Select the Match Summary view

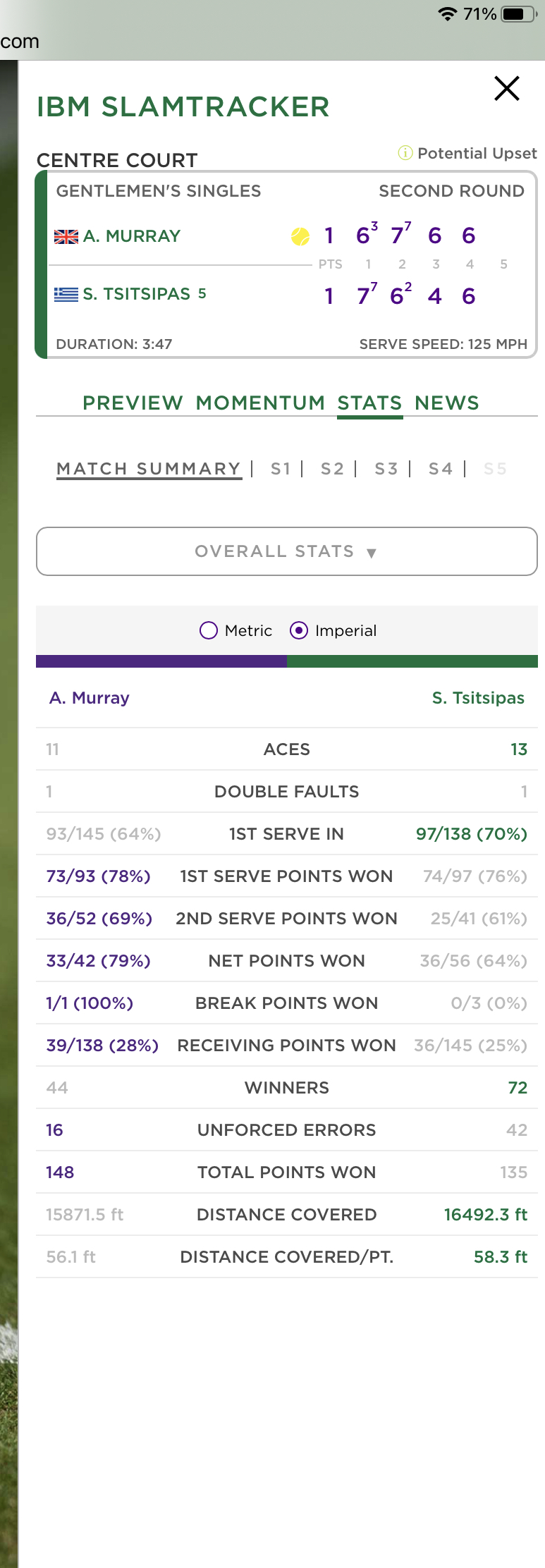point(149,469)
